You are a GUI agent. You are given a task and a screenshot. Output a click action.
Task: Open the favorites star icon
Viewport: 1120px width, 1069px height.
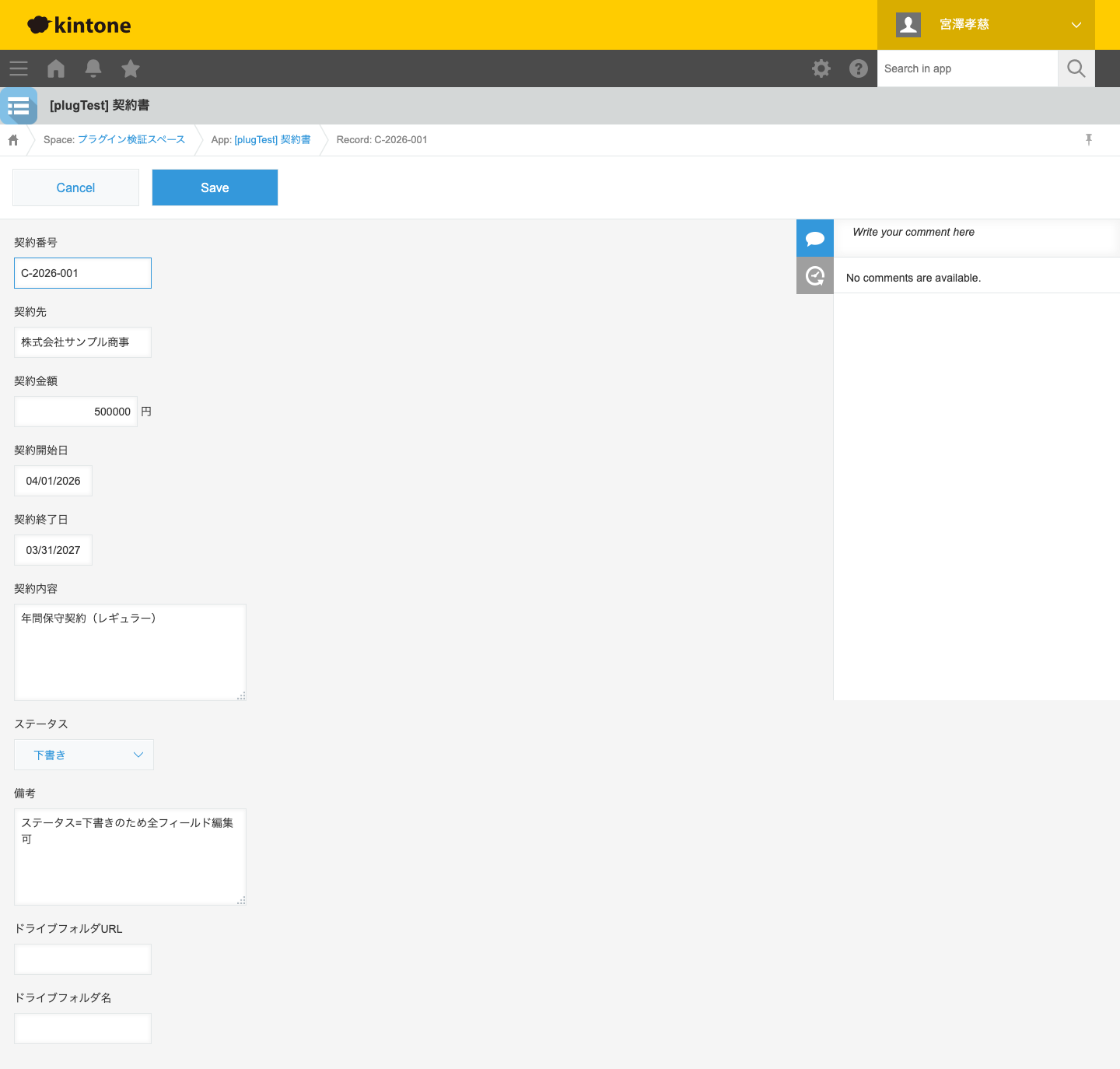[x=131, y=68]
